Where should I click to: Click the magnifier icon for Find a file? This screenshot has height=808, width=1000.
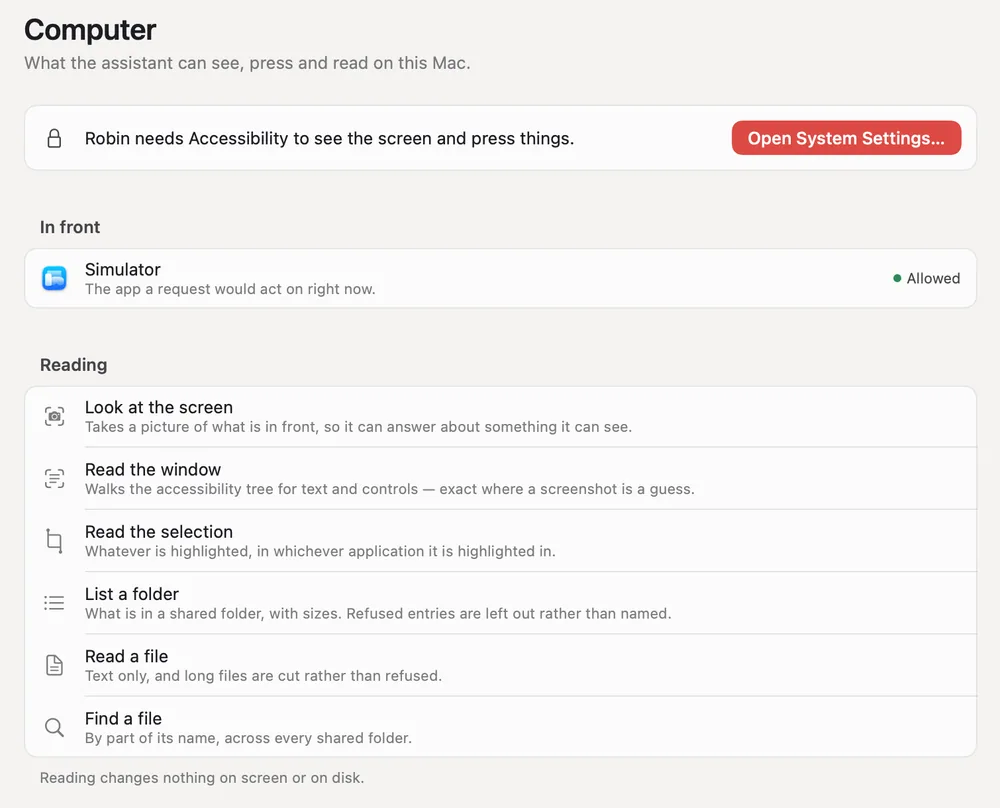tap(54, 727)
